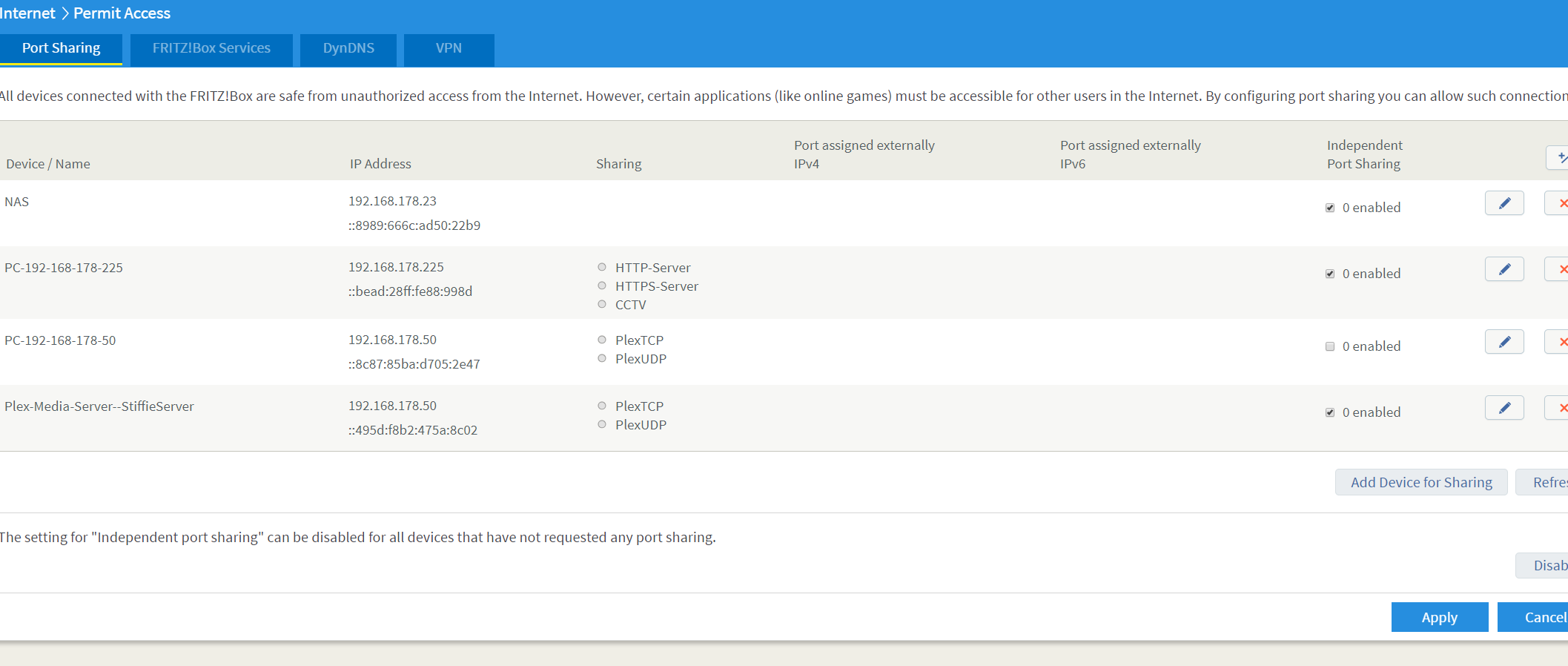Edit the PC-192-168-178-225 entry
Image resolution: width=1568 pixels, height=666 pixels.
pos(1504,269)
